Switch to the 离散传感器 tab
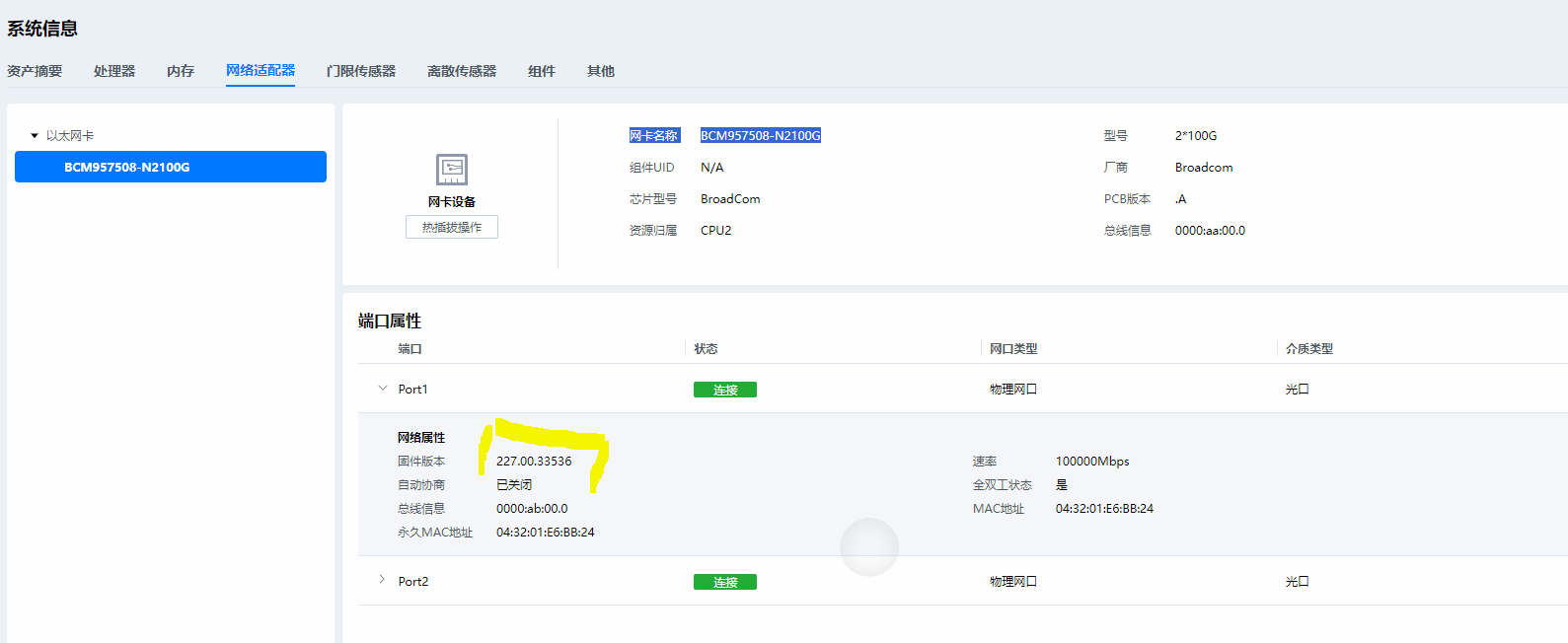Screen dimensions: 1568x643 462,71
